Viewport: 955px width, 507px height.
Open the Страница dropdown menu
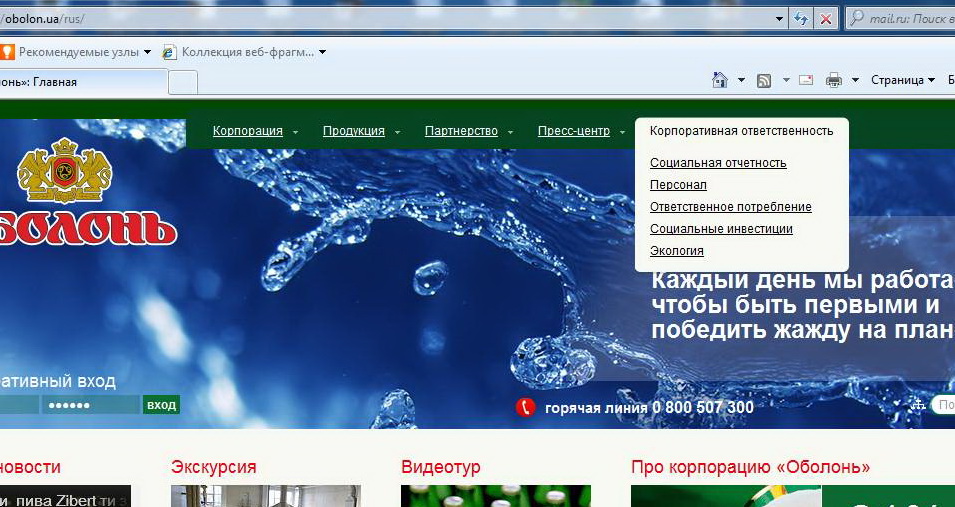pyautogui.click(x=902, y=80)
